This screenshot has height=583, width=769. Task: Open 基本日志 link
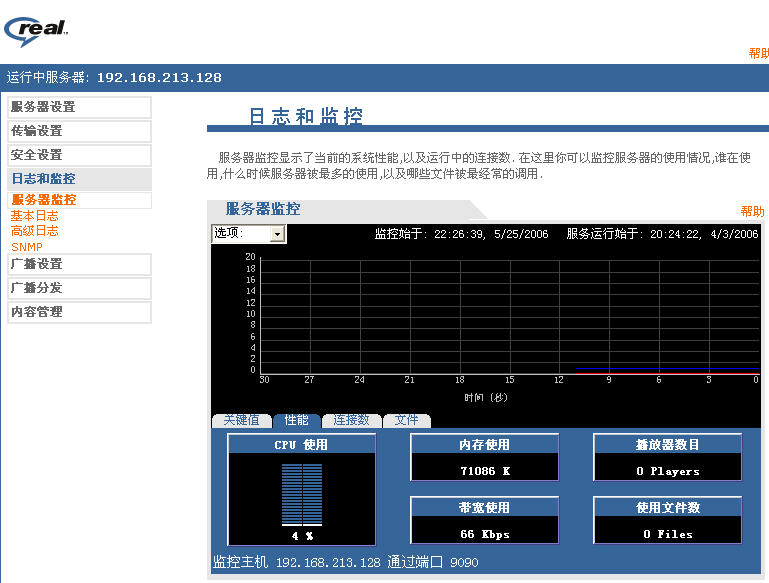(x=34, y=216)
